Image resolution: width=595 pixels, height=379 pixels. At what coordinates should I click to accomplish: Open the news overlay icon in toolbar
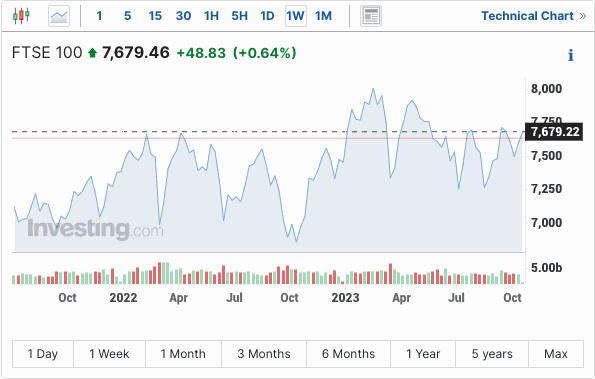pyautogui.click(x=371, y=16)
